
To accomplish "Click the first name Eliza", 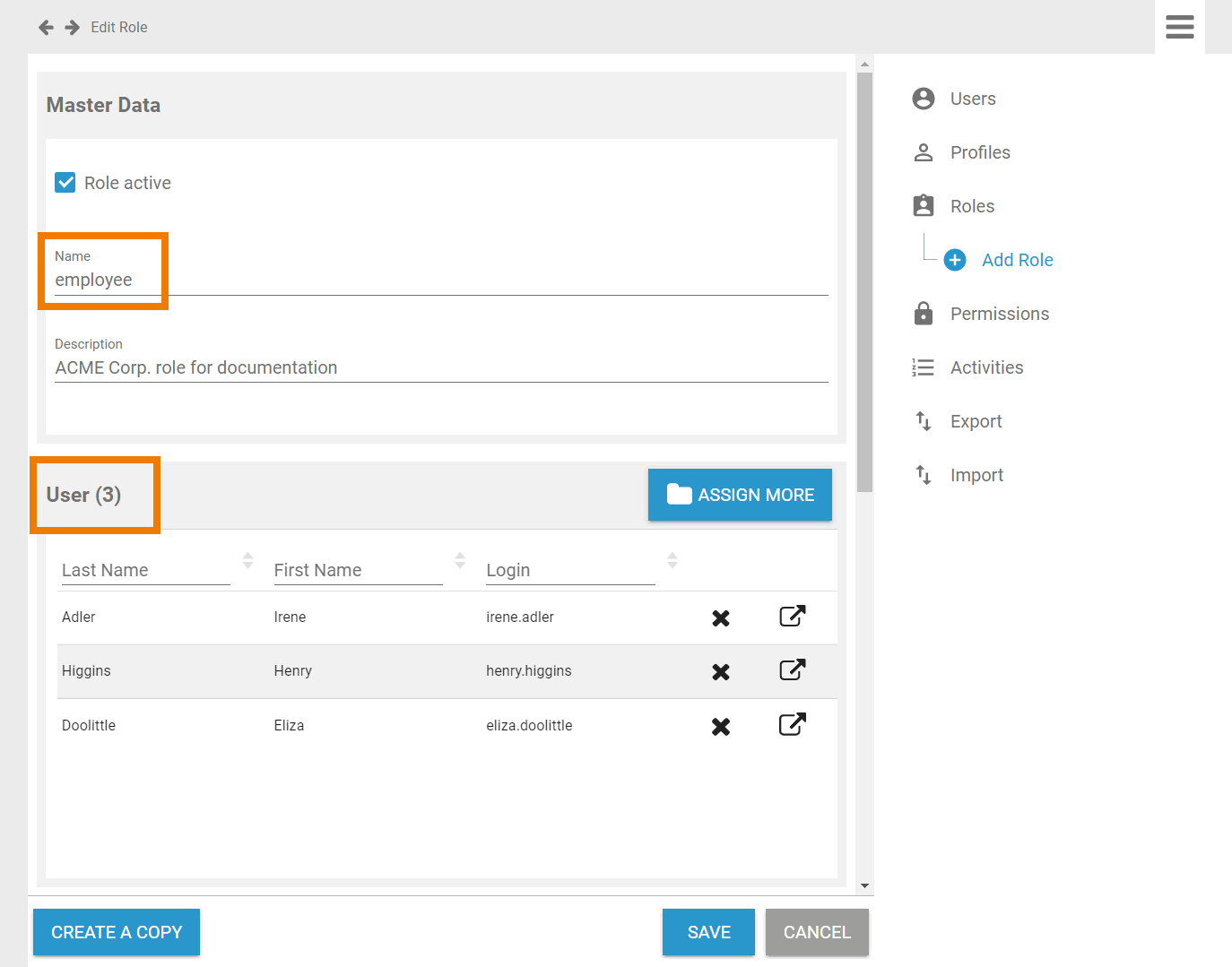I will pyautogui.click(x=289, y=725).
